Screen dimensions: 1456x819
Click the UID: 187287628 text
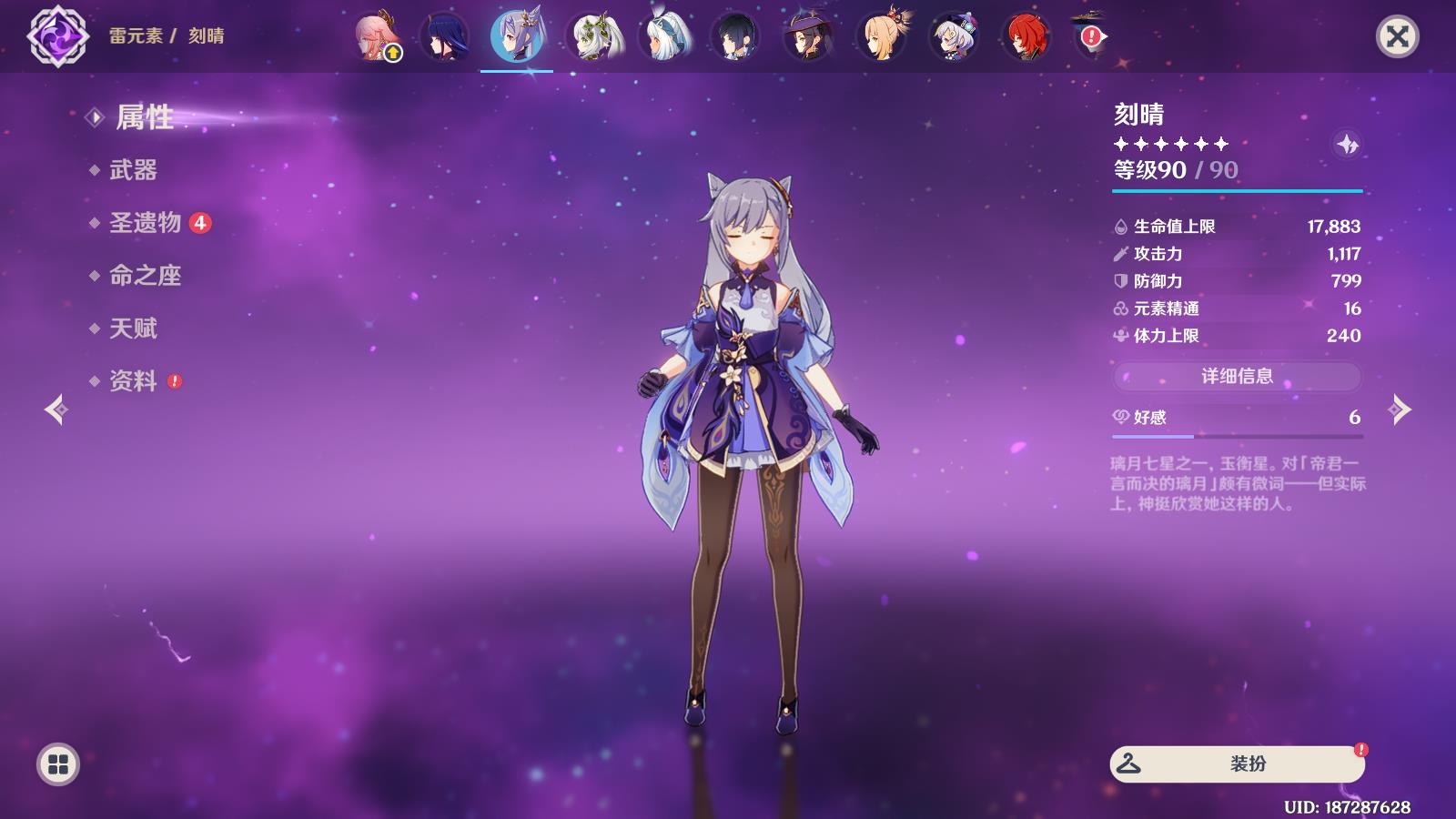pos(1347,807)
